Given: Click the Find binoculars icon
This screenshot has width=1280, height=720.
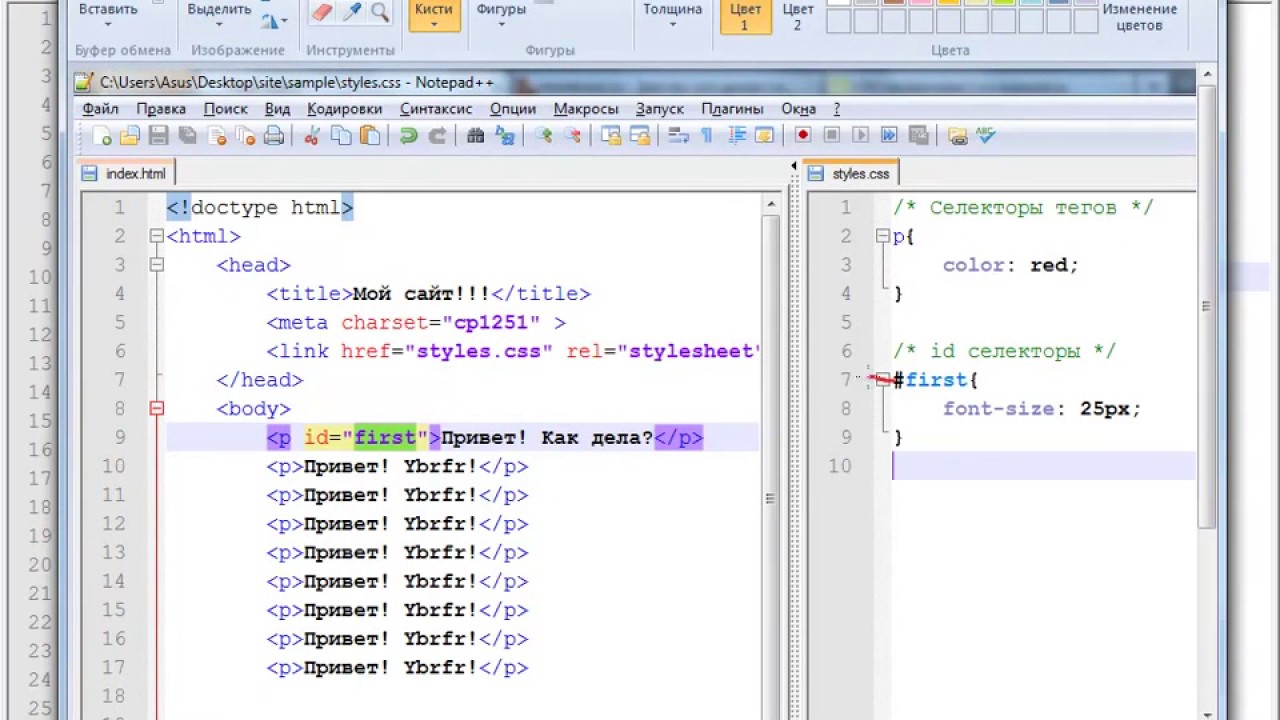Looking at the screenshot, I should 475,136.
